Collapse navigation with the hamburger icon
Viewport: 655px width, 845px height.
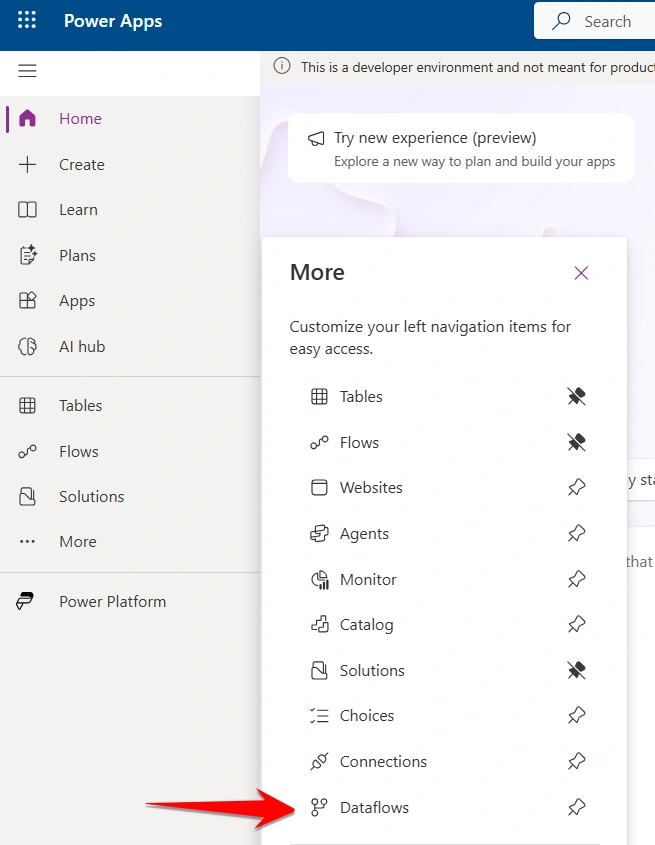[x=27, y=71]
